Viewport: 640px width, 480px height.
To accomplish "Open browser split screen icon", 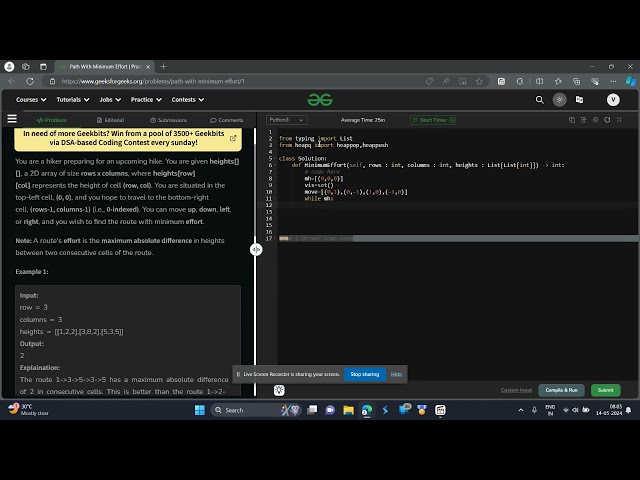I will tap(539, 81).
